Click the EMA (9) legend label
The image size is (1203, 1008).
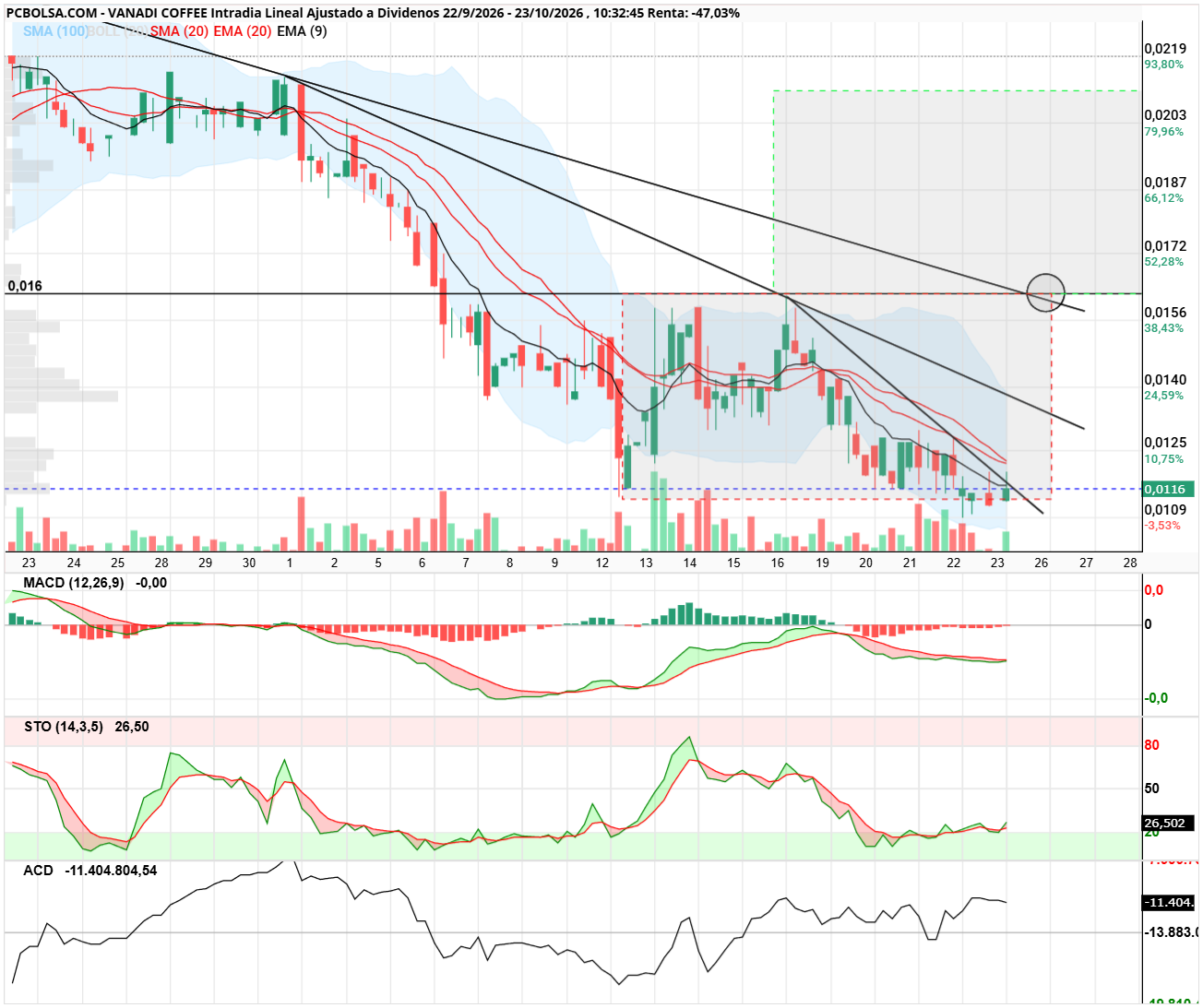pyautogui.click(x=302, y=31)
